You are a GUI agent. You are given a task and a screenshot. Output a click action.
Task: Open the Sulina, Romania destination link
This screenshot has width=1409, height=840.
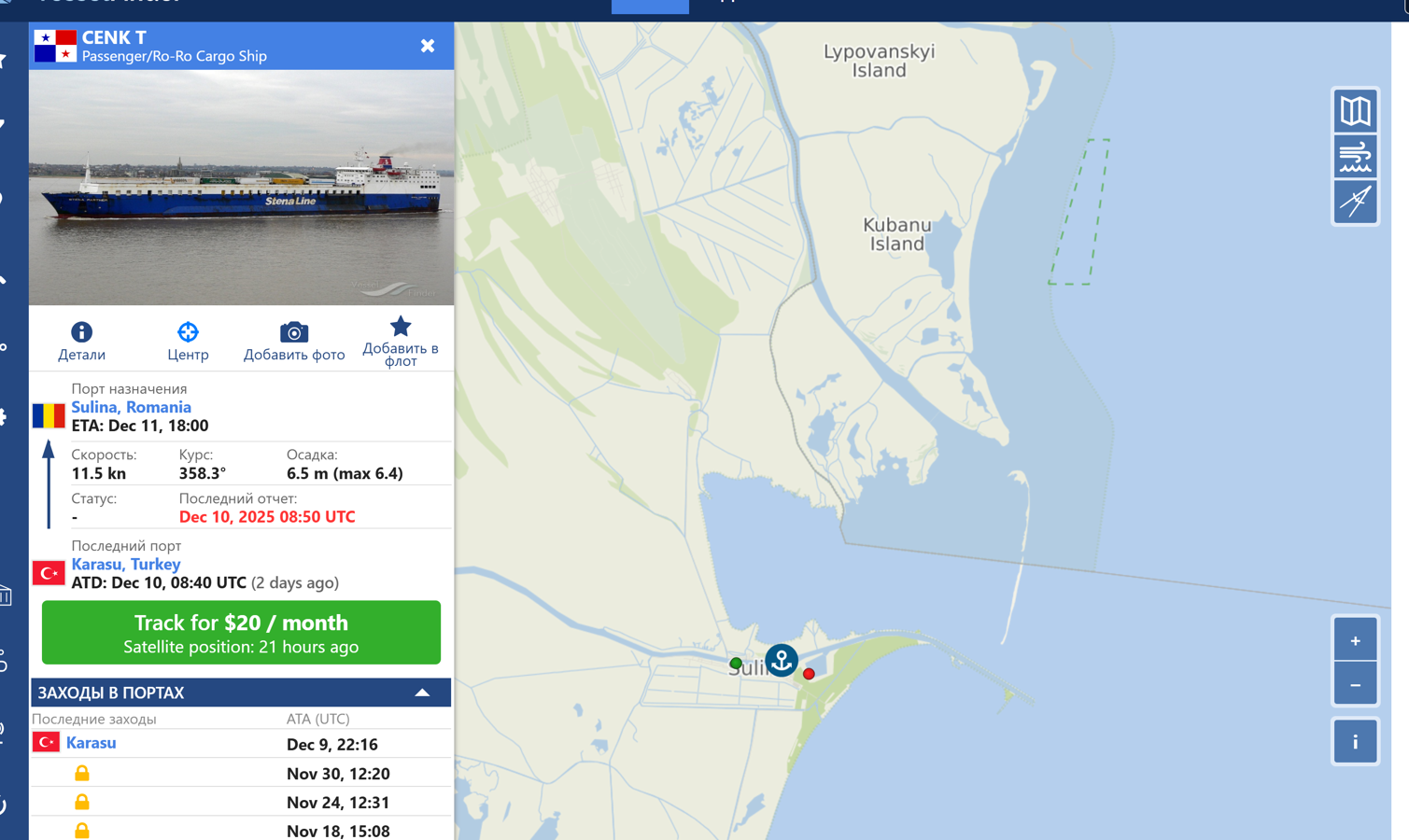(x=131, y=407)
